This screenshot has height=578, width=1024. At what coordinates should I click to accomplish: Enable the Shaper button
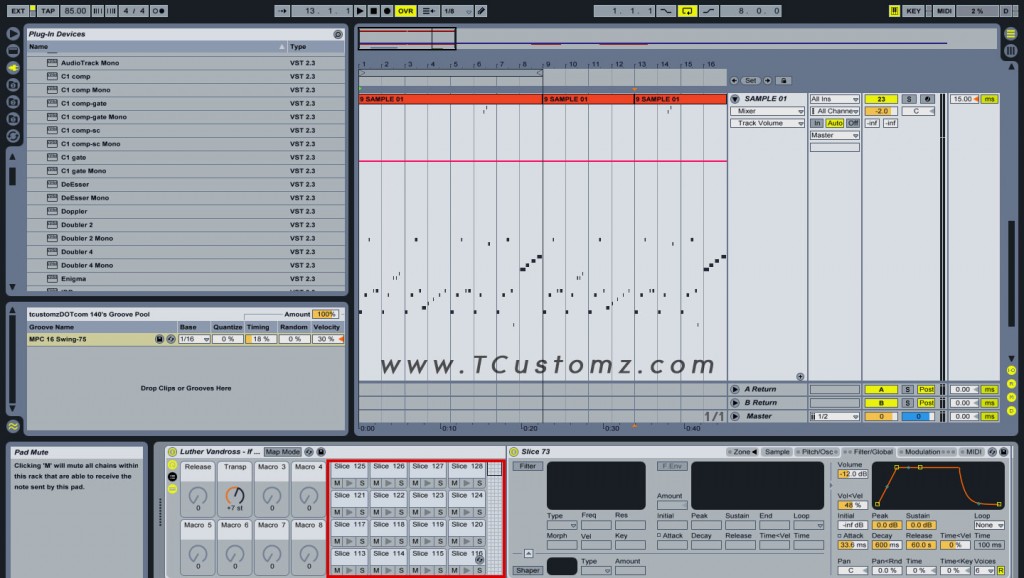(528, 570)
